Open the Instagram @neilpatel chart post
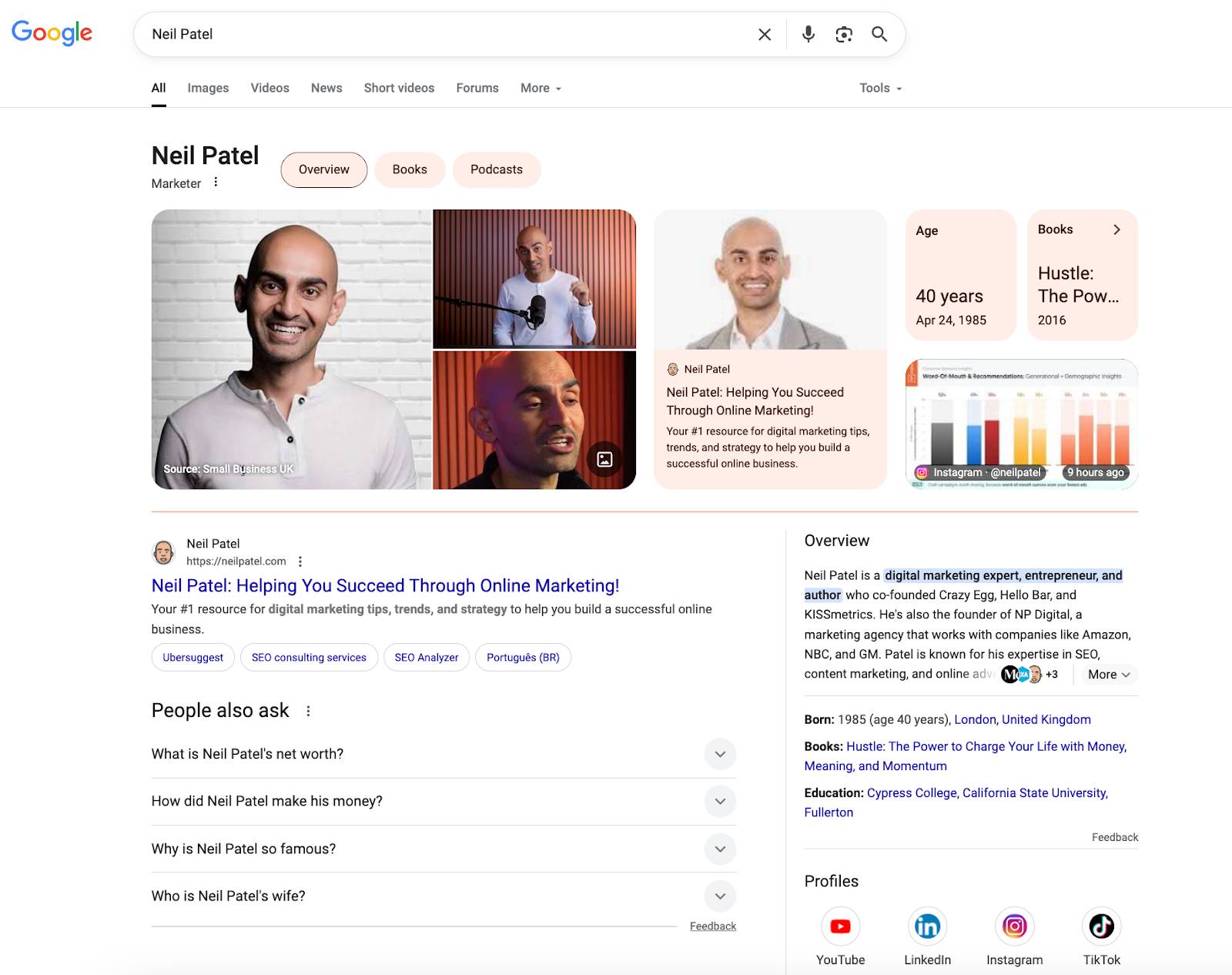The height and width of the screenshot is (975, 1232). click(x=1022, y=424)
